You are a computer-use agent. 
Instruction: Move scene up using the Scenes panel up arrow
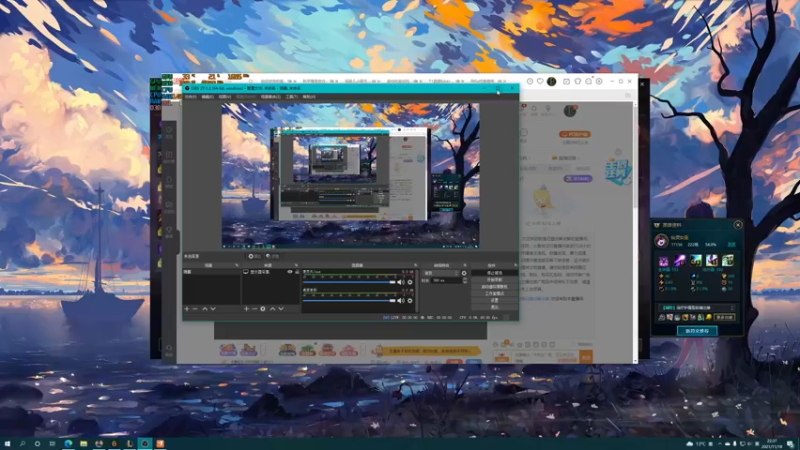pyautogui.click(x=205, y=309)
